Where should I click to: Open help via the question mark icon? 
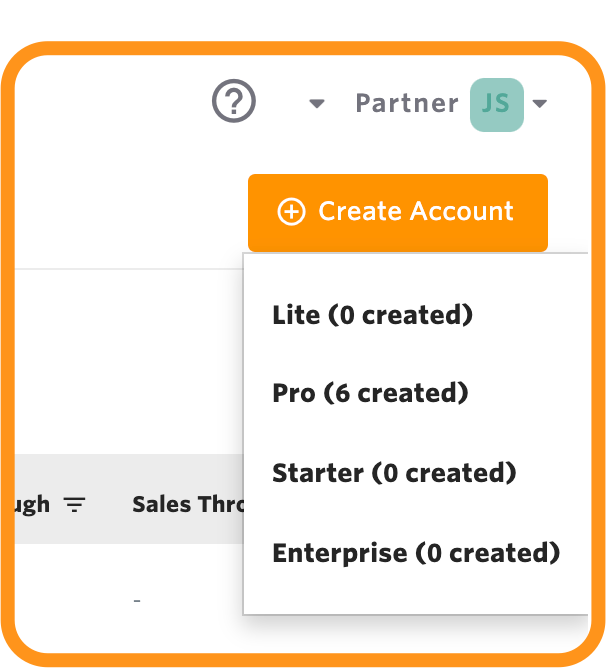[234, 101]
